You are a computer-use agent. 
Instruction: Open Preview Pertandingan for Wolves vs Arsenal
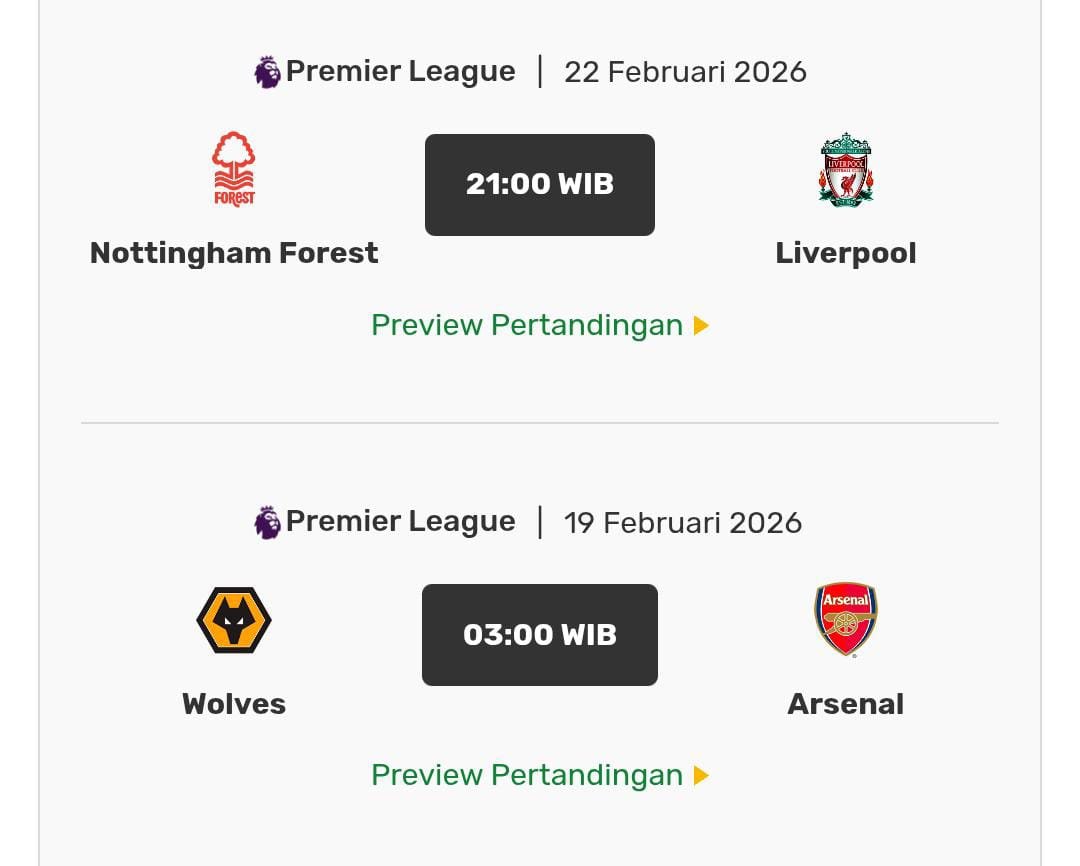pos(526,775)
